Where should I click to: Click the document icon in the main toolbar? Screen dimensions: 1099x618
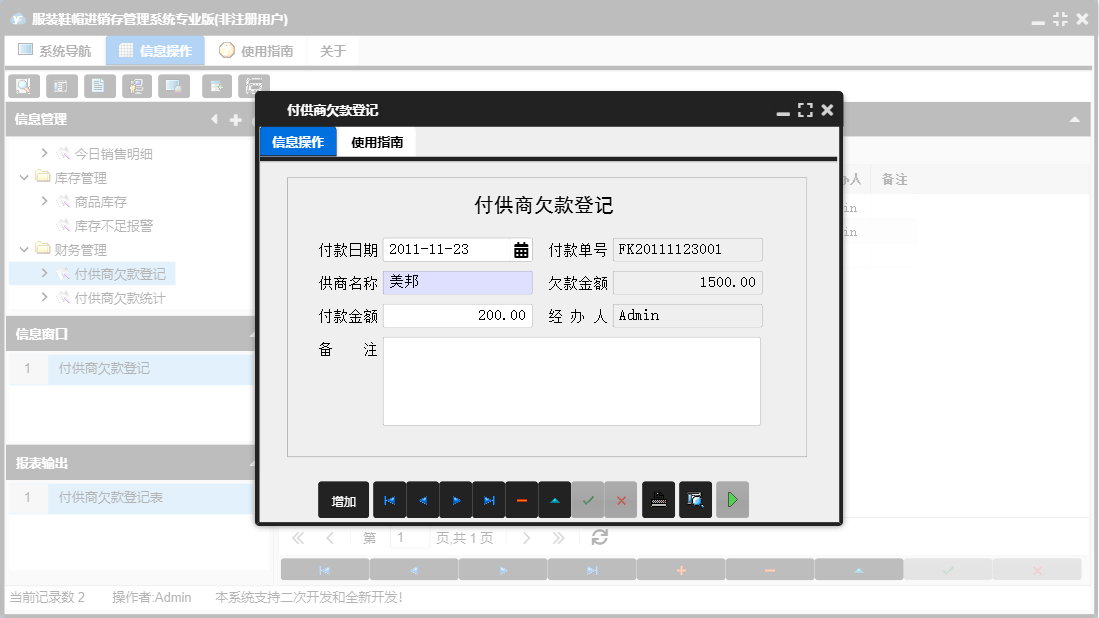point(99,86)
